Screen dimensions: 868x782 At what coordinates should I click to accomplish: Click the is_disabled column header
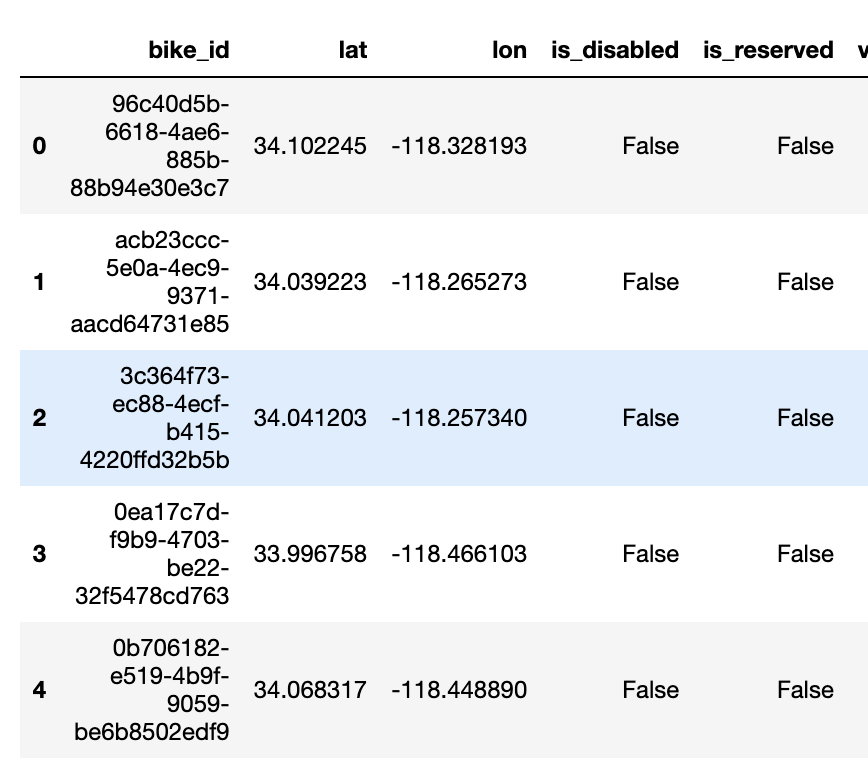[x=614, y=50]
